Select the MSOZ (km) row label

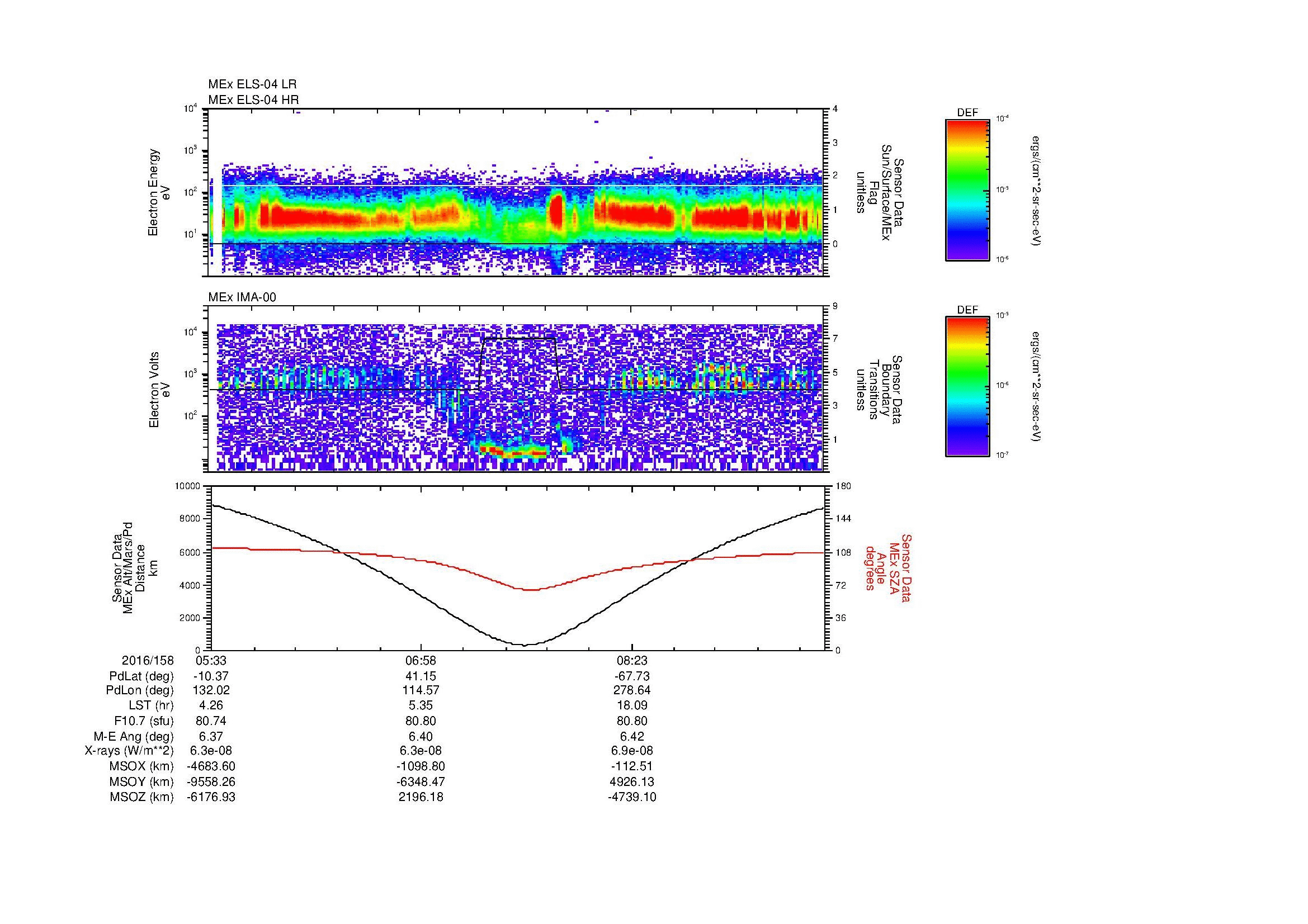click(x=142, y=797)
